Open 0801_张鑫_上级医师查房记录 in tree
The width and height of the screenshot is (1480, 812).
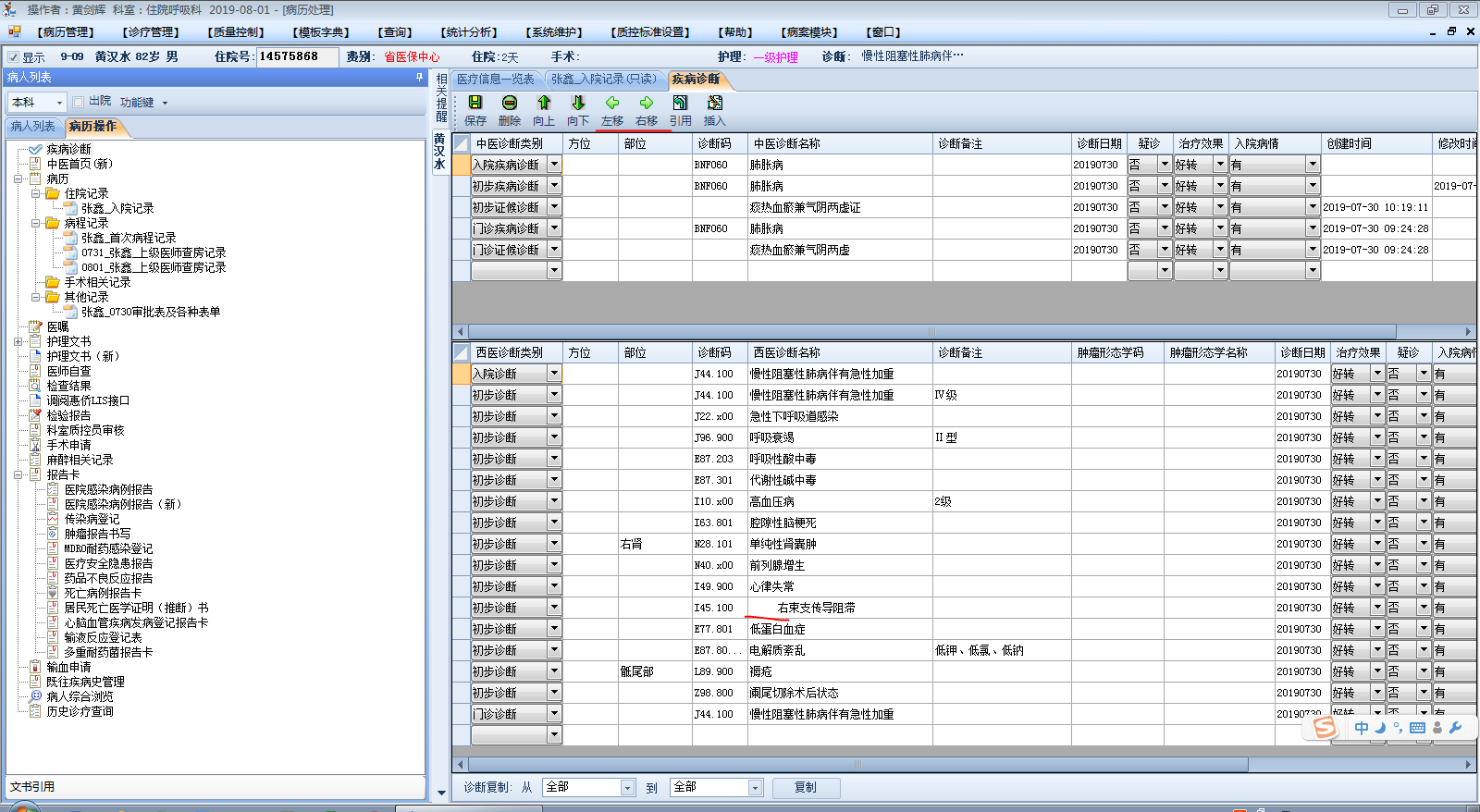154,267
